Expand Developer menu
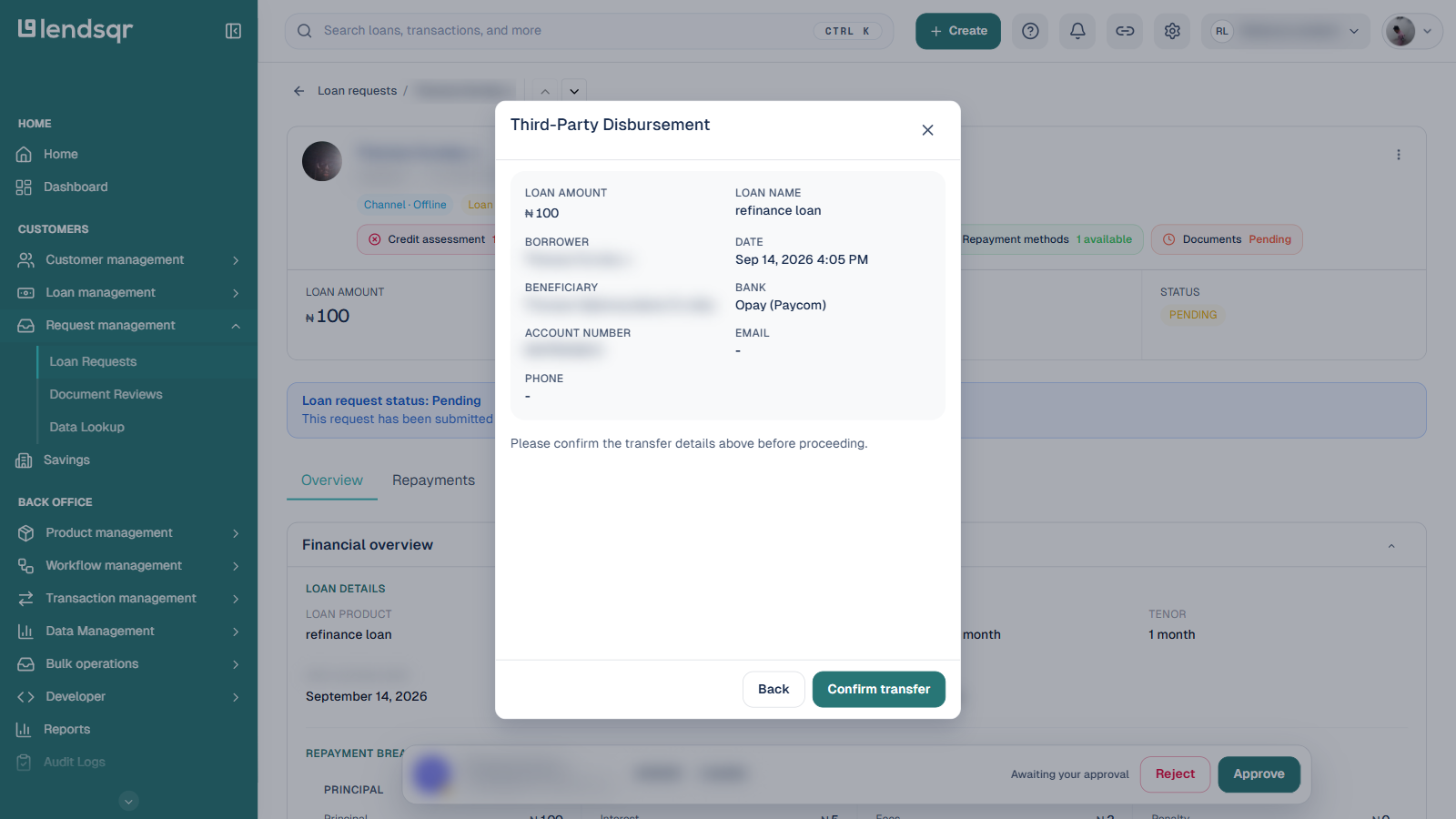Image resolution: width=1456 pixels, height=819 pixels. 128,697
